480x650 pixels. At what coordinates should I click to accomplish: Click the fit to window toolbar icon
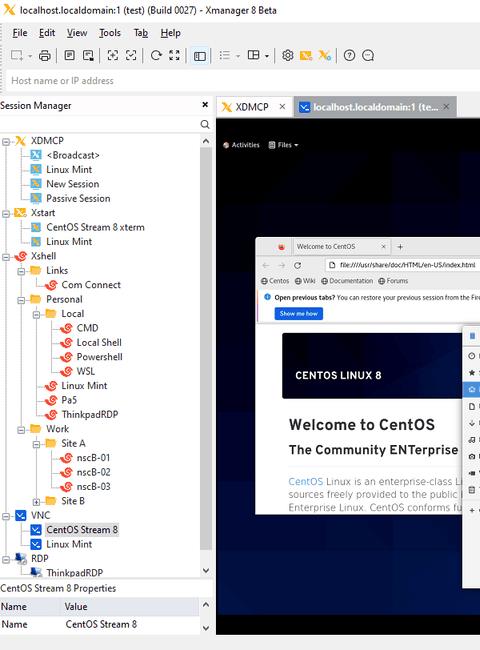pos(113,56)
